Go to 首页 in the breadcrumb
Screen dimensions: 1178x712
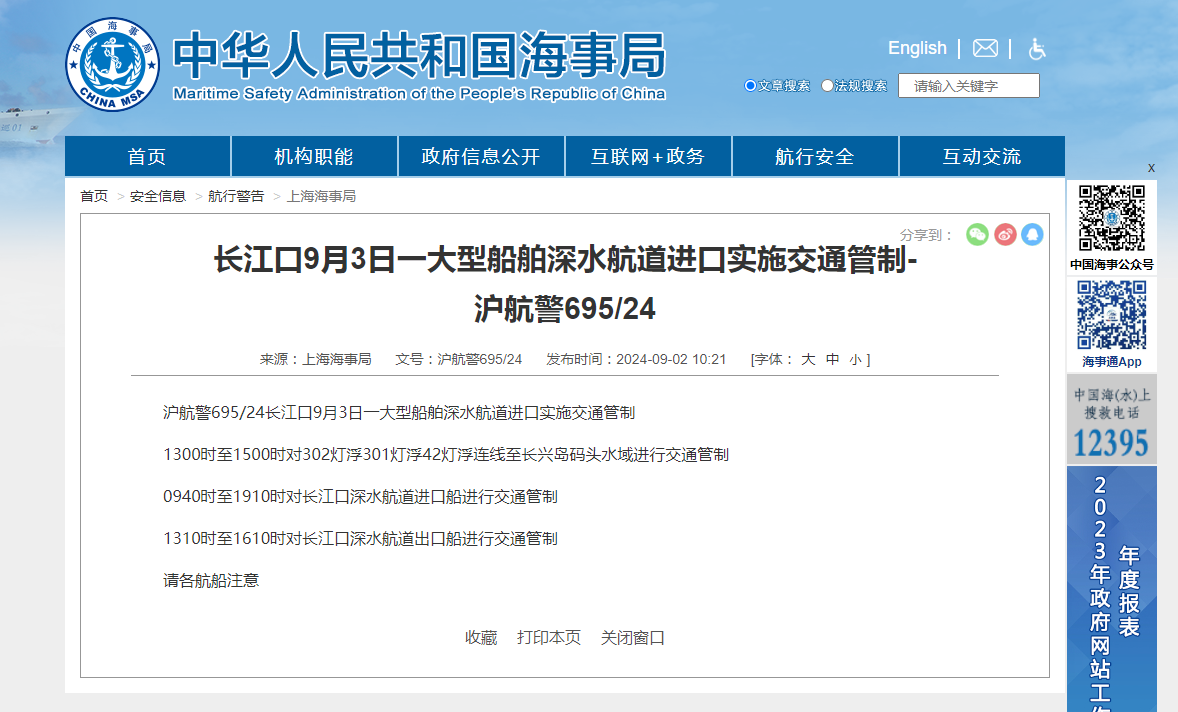[94, 196]
